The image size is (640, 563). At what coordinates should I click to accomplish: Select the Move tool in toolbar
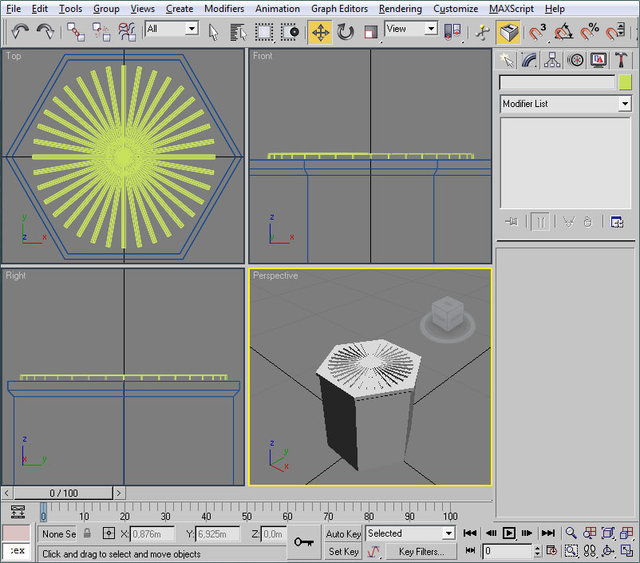(320, 31)
